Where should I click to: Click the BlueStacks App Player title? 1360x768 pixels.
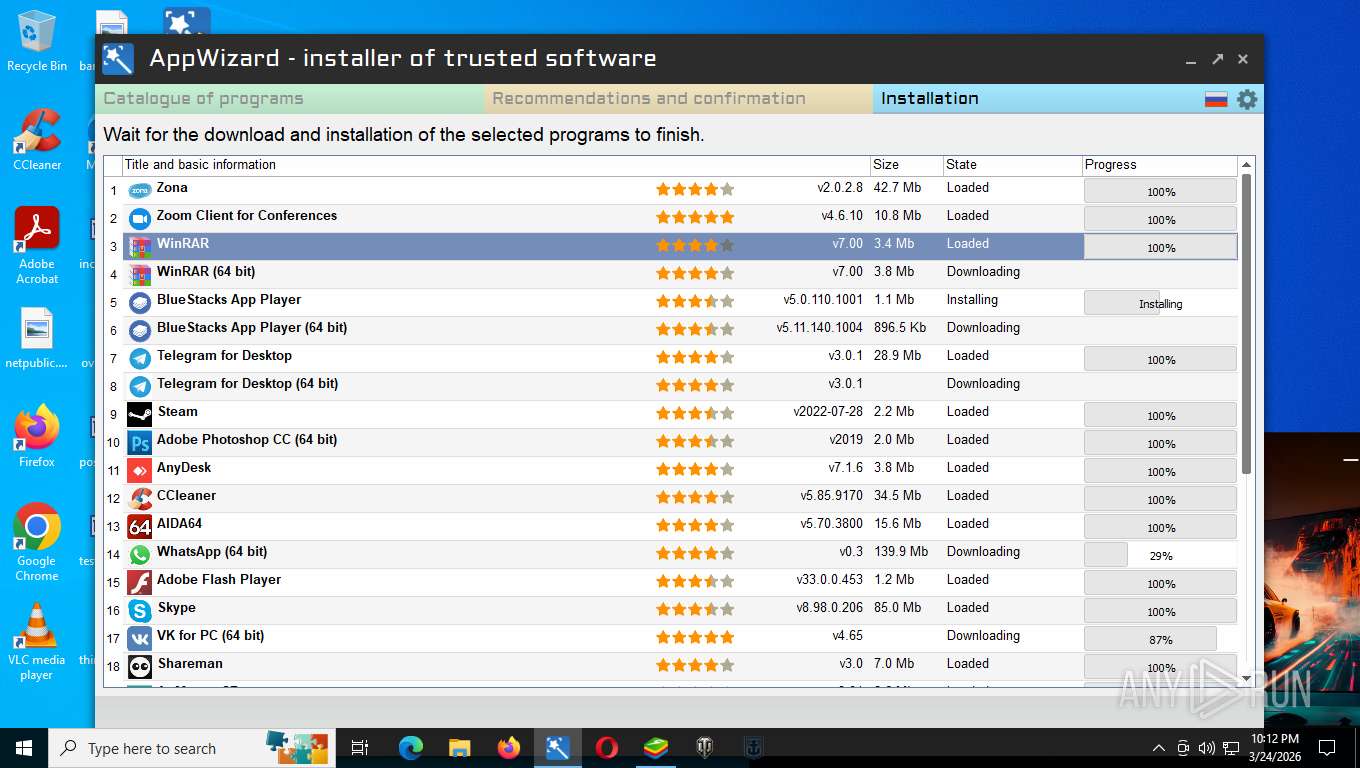[x=229, y=299]
